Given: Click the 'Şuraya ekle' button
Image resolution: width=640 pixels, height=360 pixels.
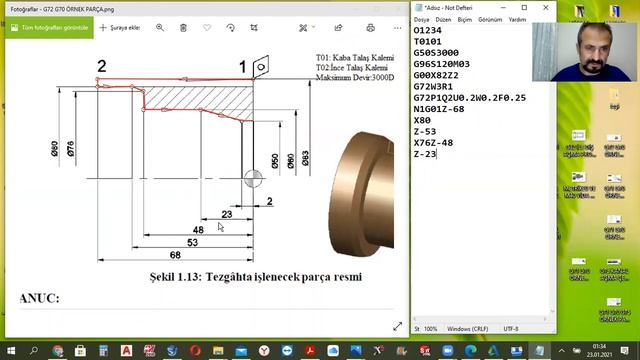Looking at the screenshot, I should [120, 28].
